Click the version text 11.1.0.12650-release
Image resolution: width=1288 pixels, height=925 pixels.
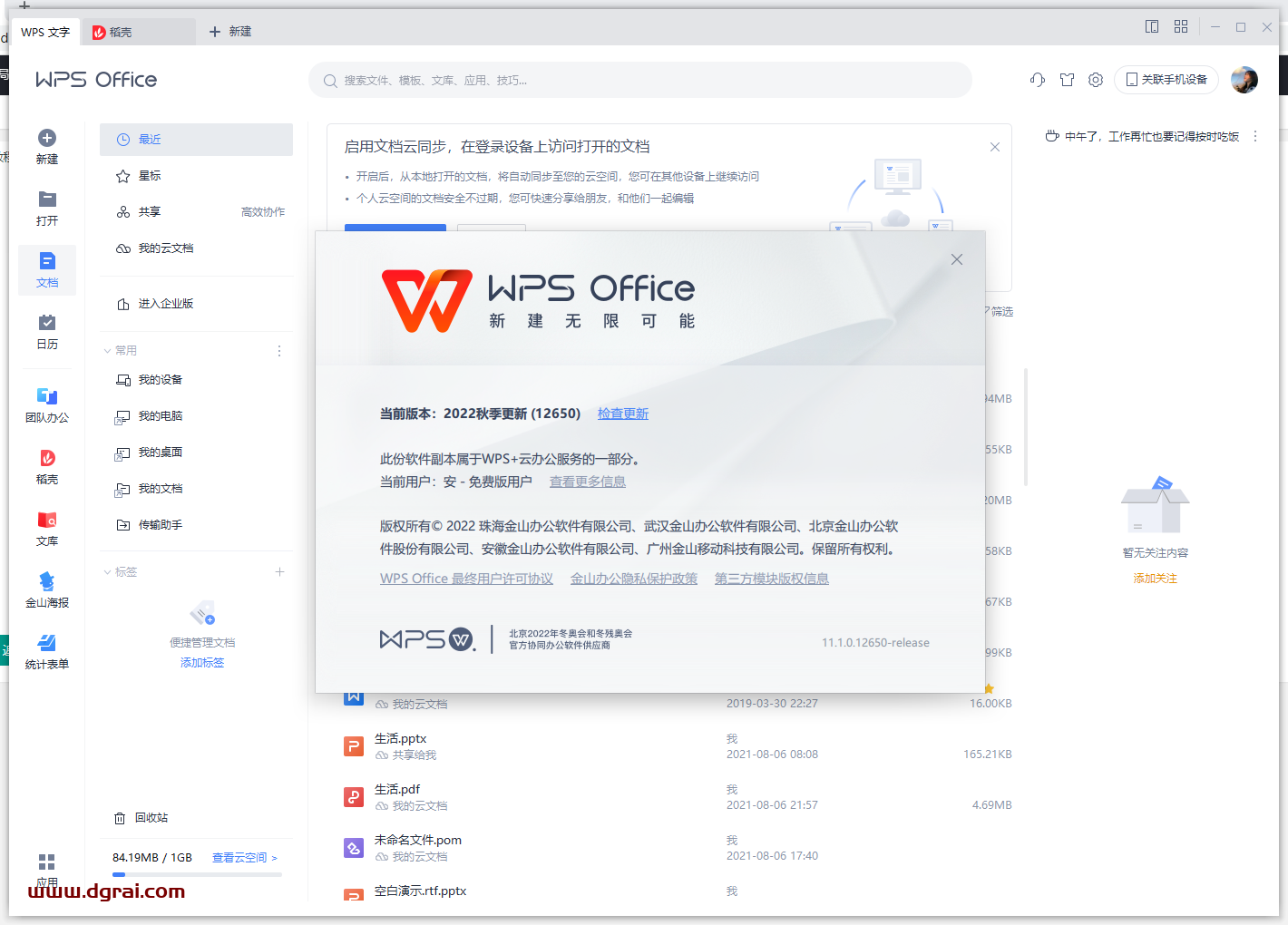pos(875,643)
